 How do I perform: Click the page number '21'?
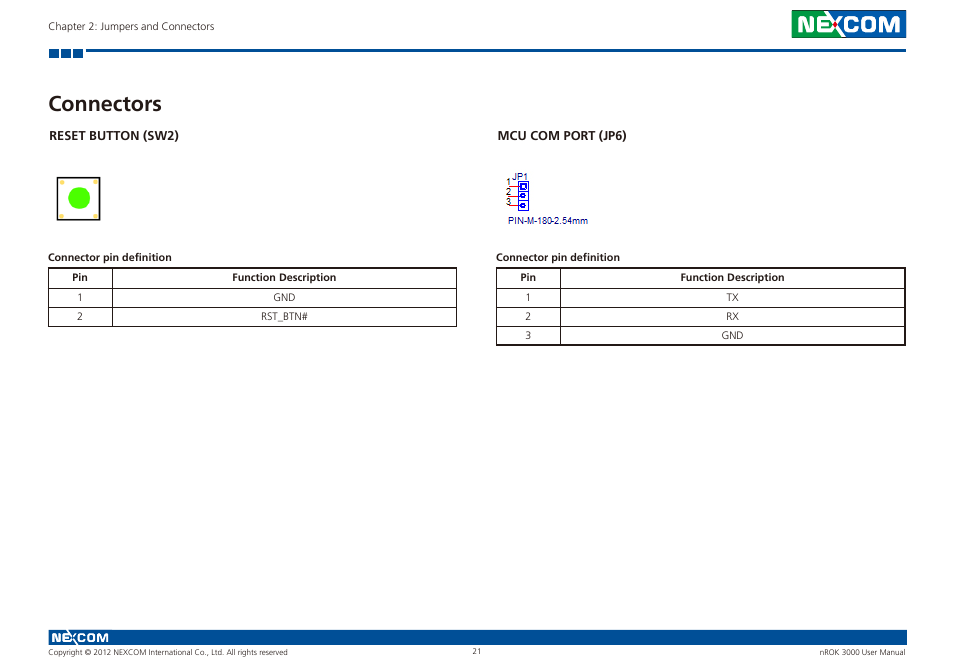[476, 651]
